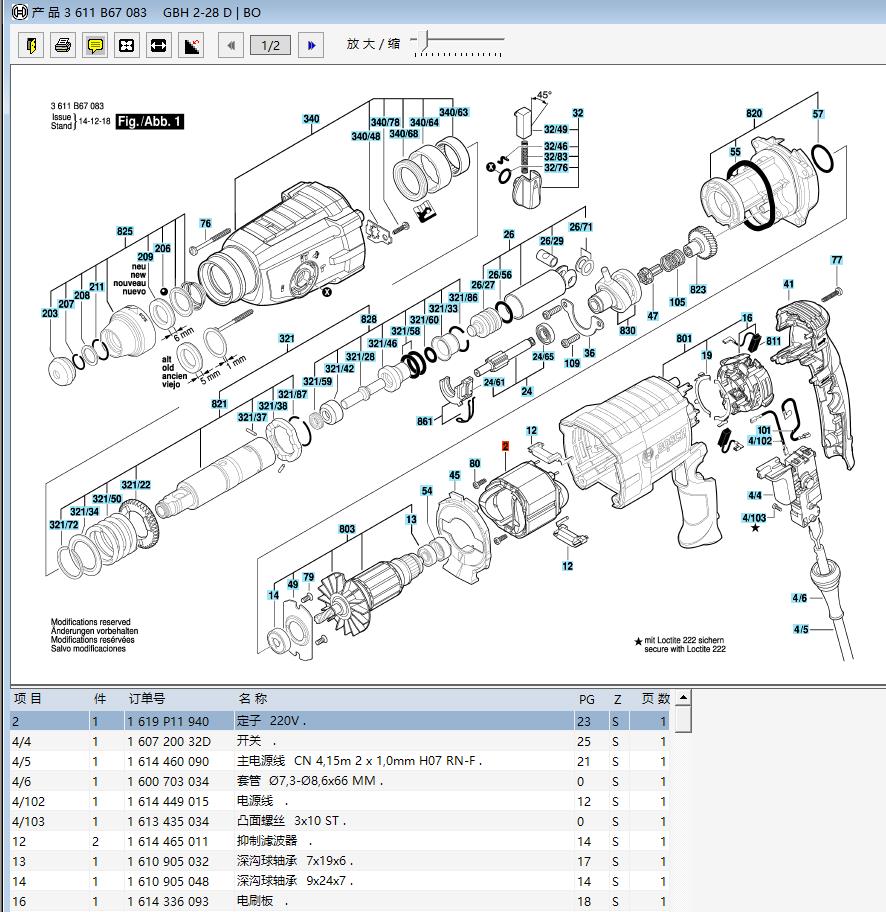Click part label 820 on the diagram
The width and height of the screenshot is (886, 912).
[x=754, y=113]
